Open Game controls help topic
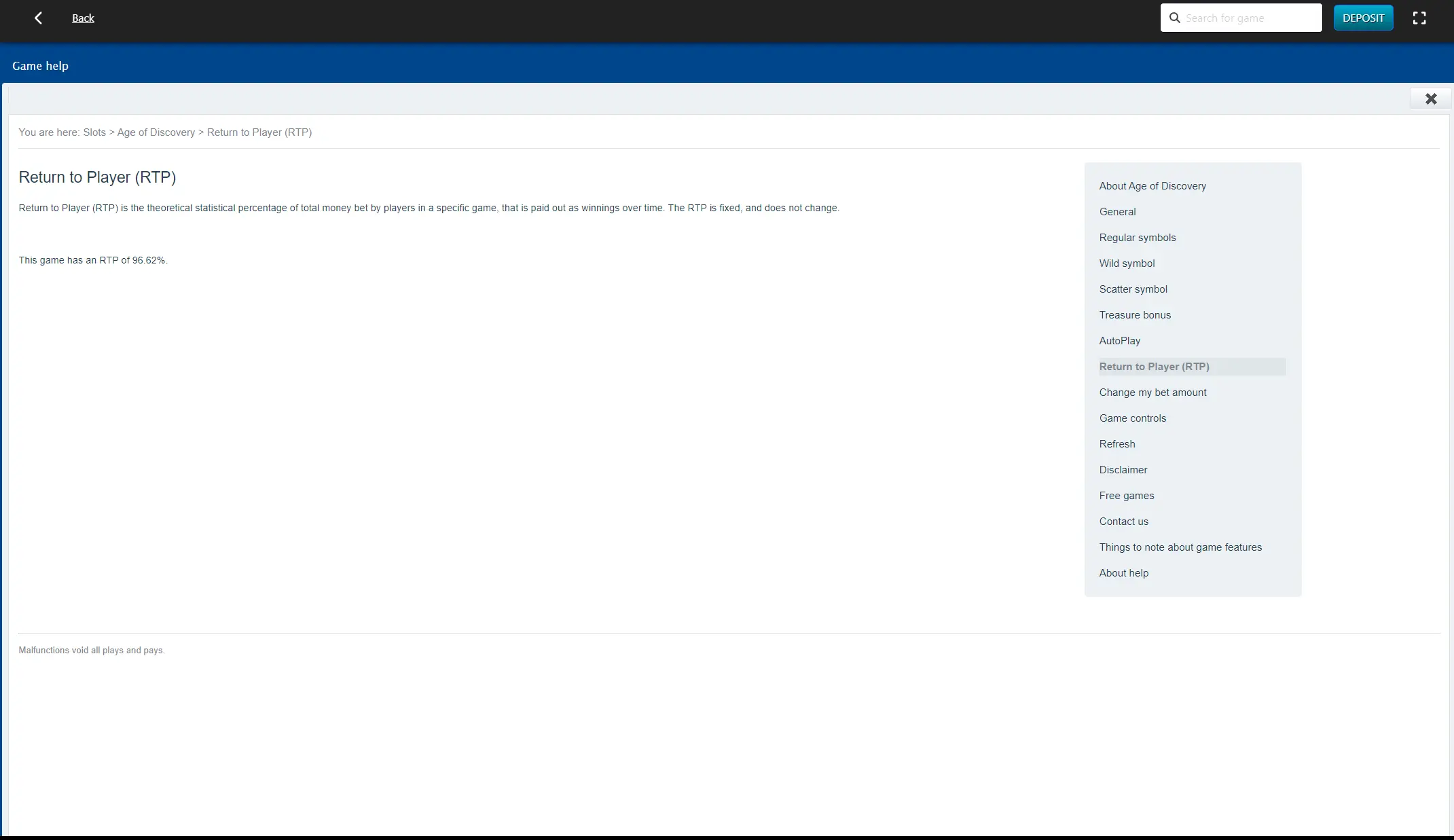Viewport: 1454px width, 840px height. pyautogui.click(x=1132, y=418)
